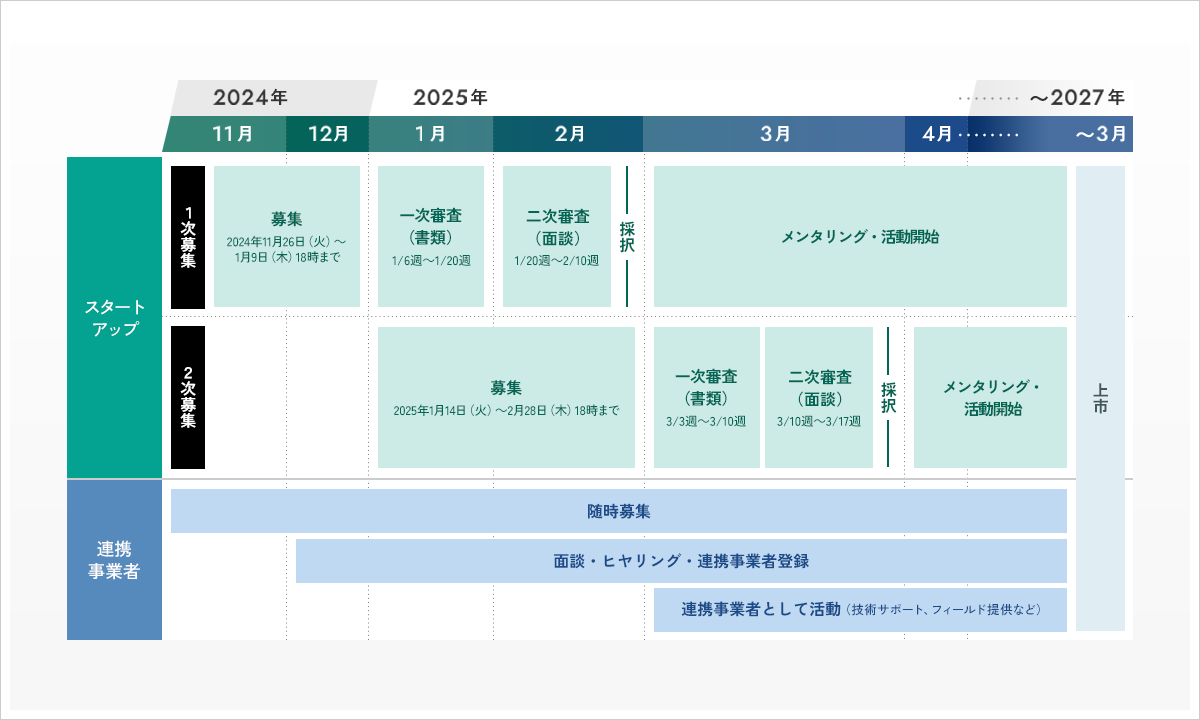Select the 11月 month header

[232, 132]
